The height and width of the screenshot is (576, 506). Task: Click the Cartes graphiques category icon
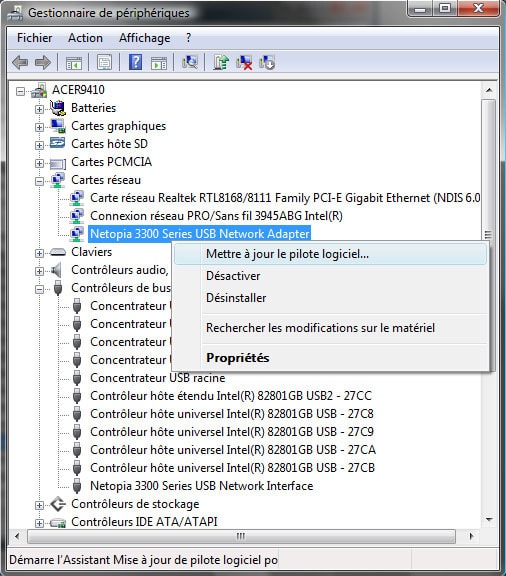tap(58, 126)
